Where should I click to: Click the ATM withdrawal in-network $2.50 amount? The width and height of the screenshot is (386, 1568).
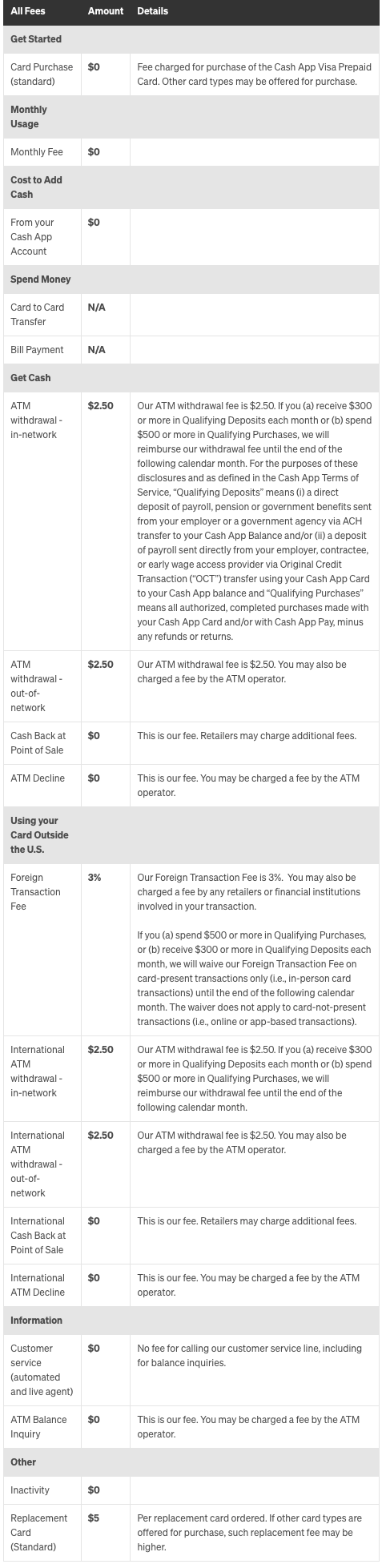(x=100, y=406)
